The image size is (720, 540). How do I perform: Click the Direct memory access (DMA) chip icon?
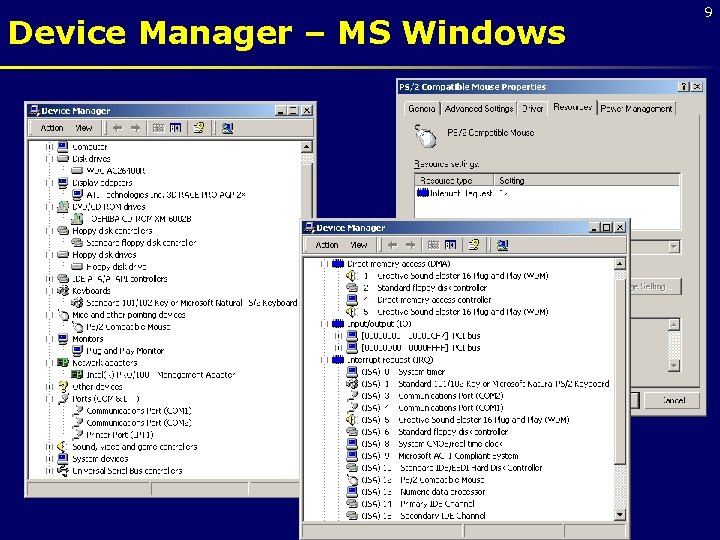click(x=338, y=264)
